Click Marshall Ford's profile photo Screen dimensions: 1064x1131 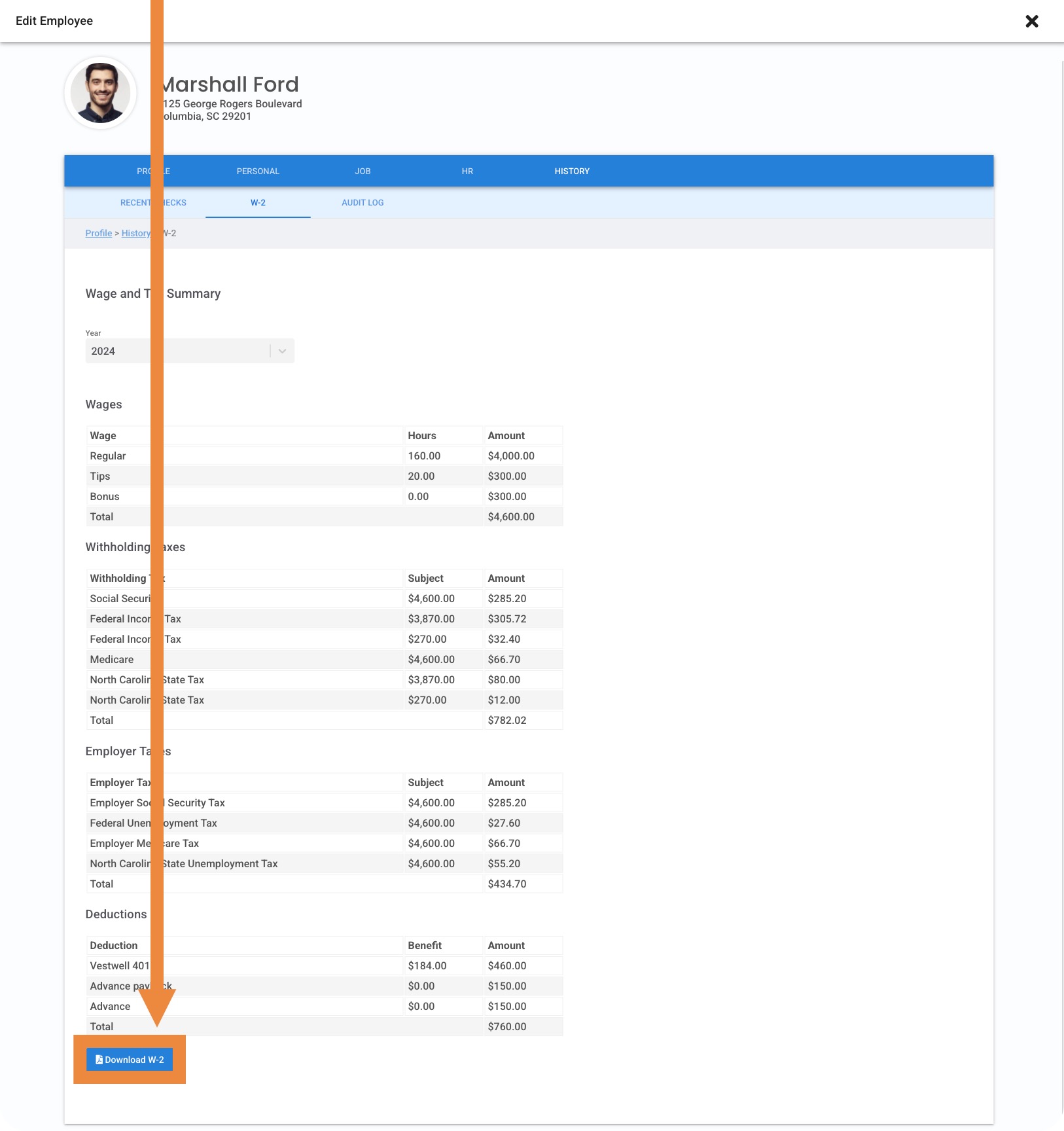click(101, 93)
